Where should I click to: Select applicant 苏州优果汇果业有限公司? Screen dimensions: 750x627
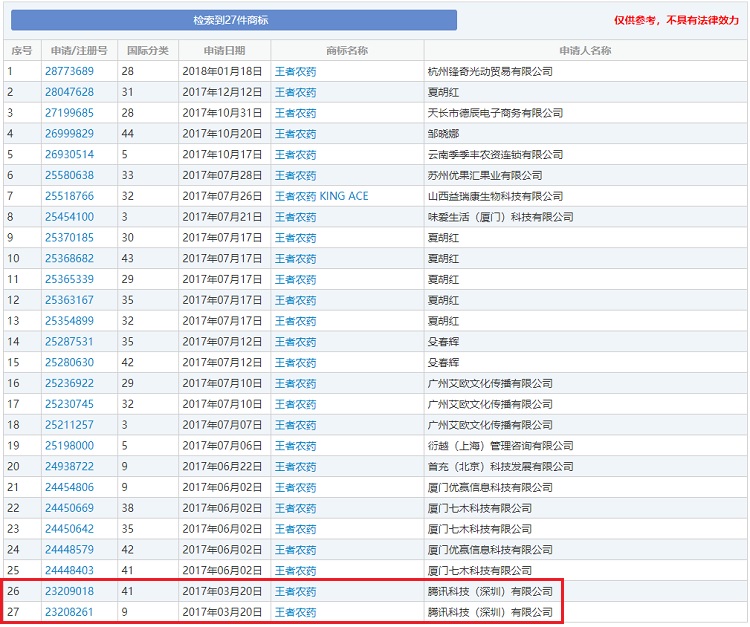[485, 175]
